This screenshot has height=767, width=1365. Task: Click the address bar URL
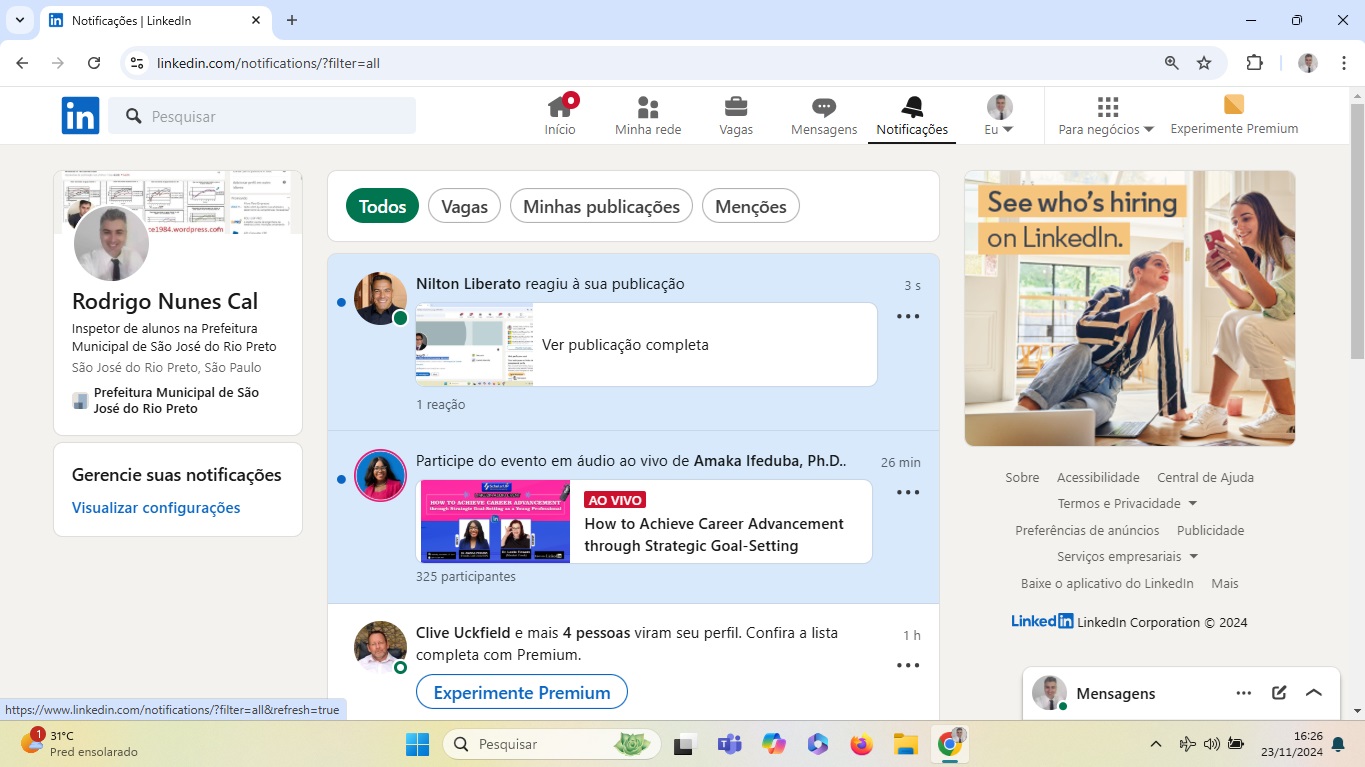(268, 63)
